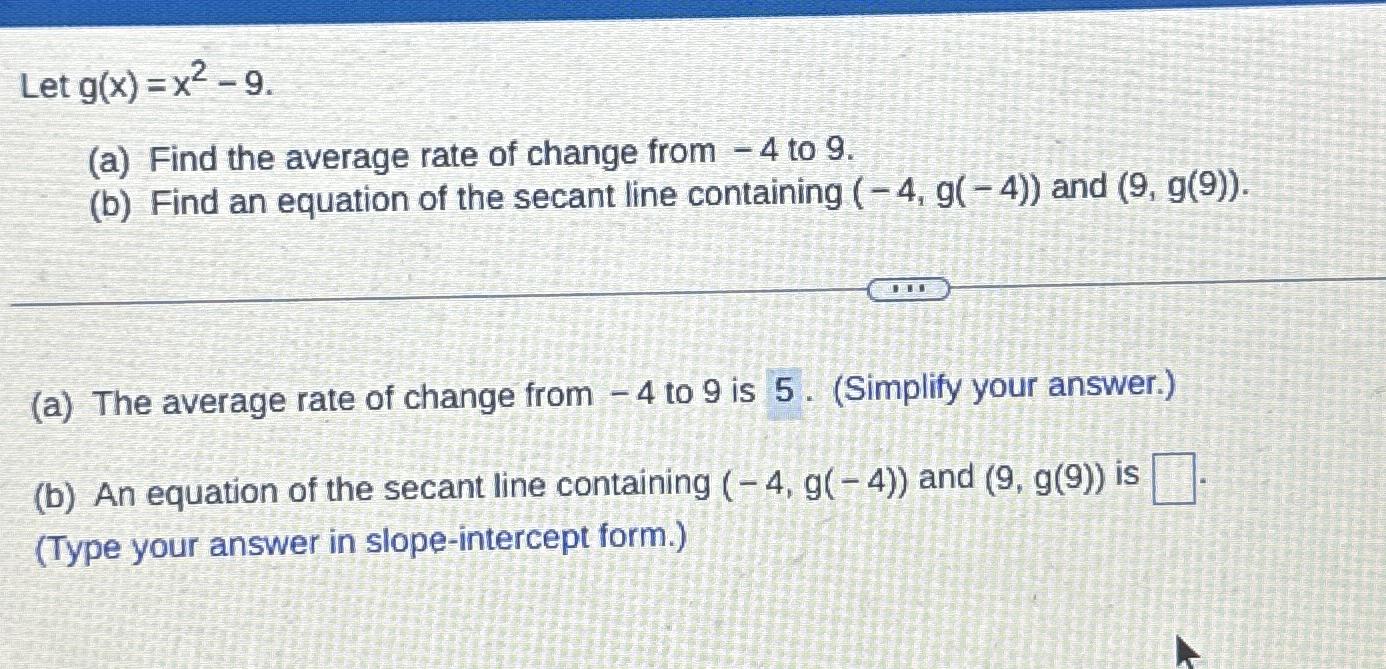Click the answered statement for part (a)

click(400, 395)
